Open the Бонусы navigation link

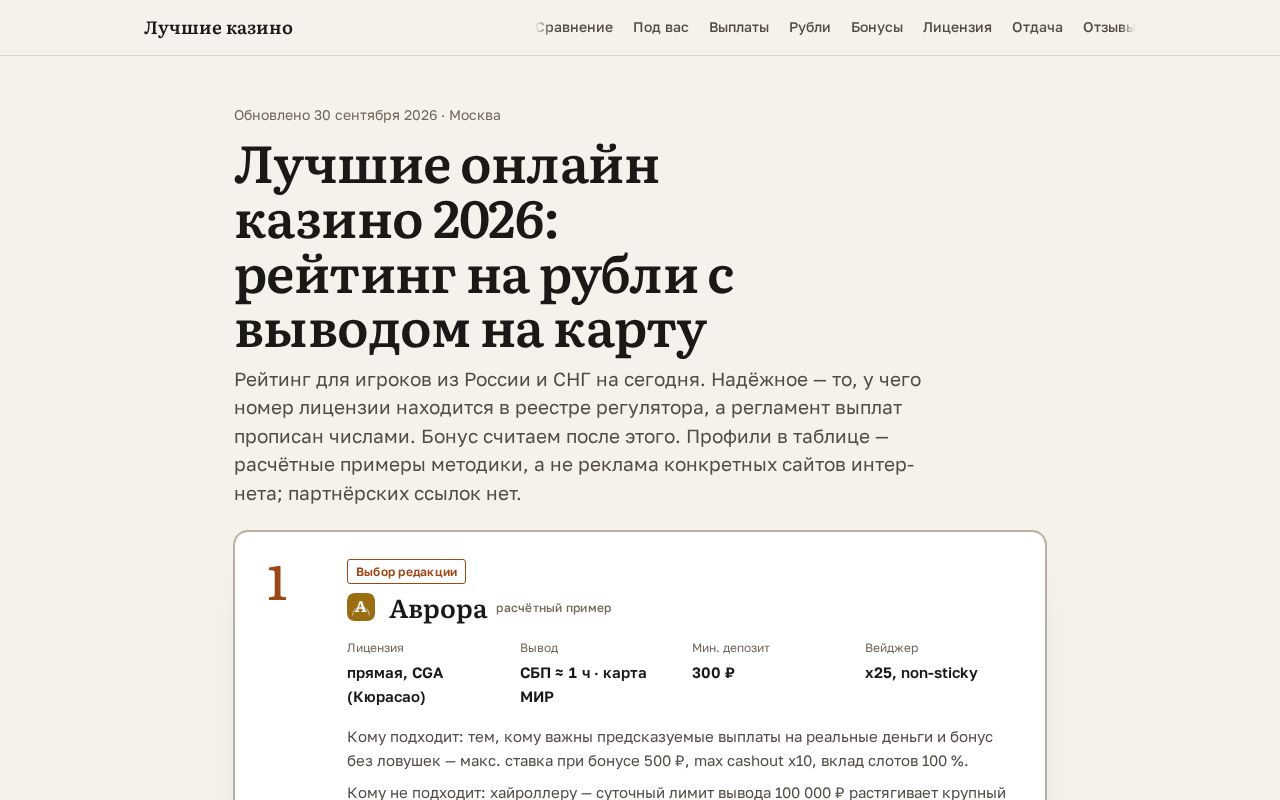pyautogui.click(x=877, y=27)
